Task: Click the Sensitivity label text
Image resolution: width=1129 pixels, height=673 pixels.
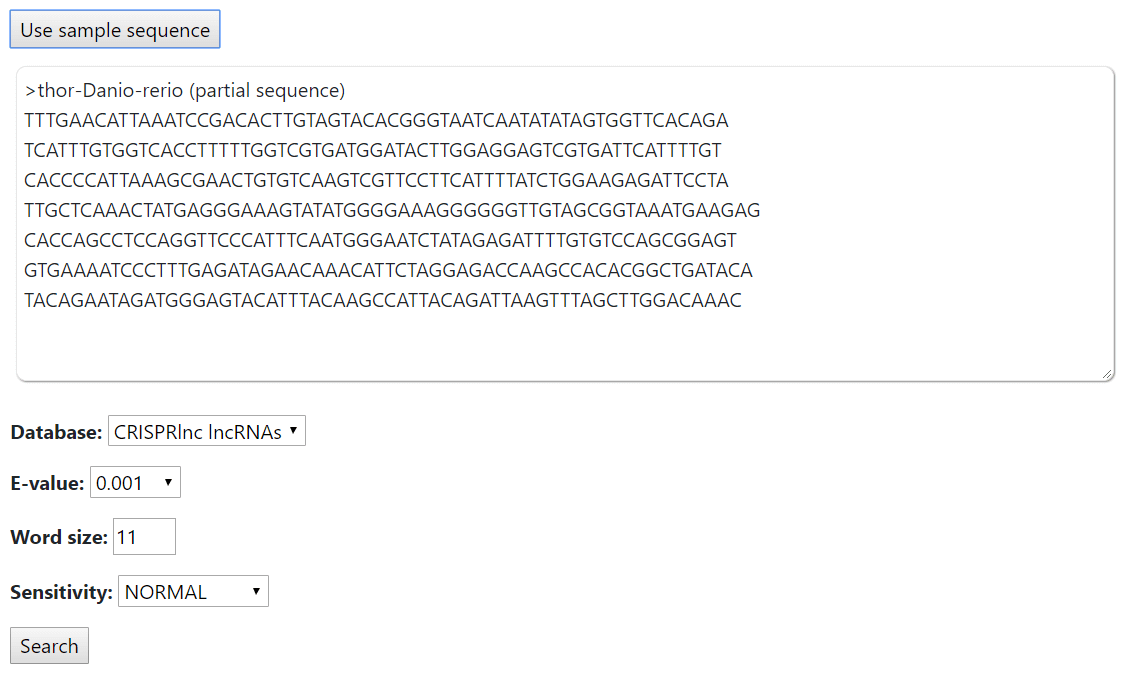Action: pyautogui.click(x=61, y=592)
